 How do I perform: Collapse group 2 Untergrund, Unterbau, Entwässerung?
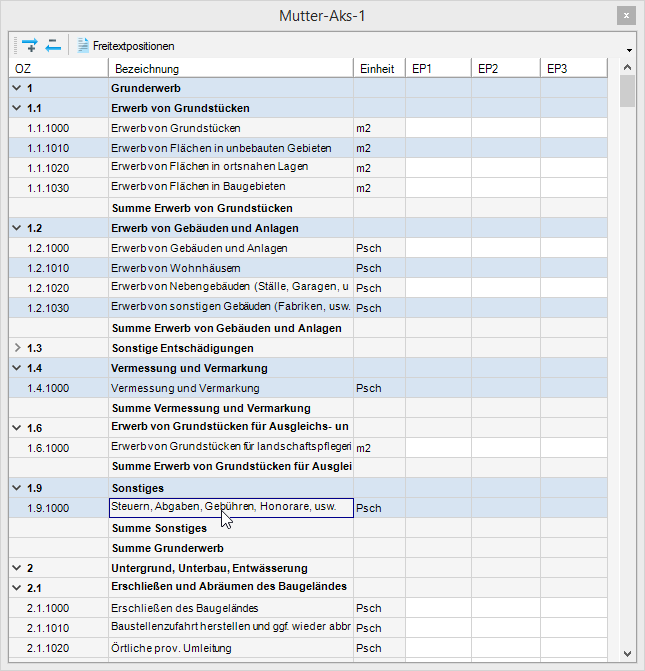pyautogui.click(x=17, y=567)
